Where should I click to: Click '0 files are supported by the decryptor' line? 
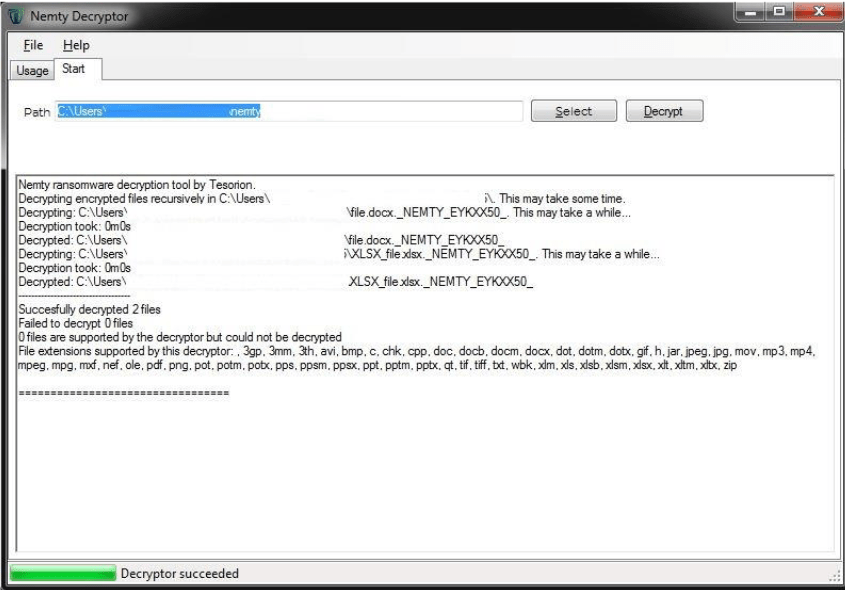click(180, 337)
